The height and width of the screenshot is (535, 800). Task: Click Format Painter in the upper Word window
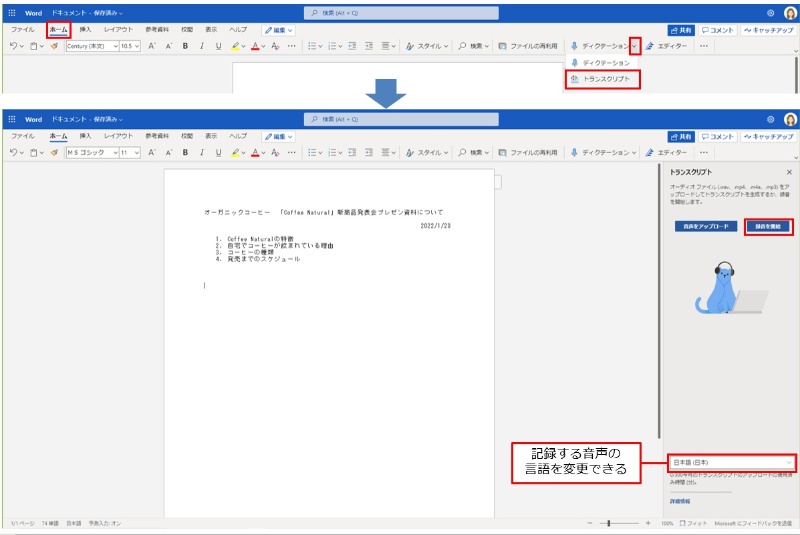[54, 46]
